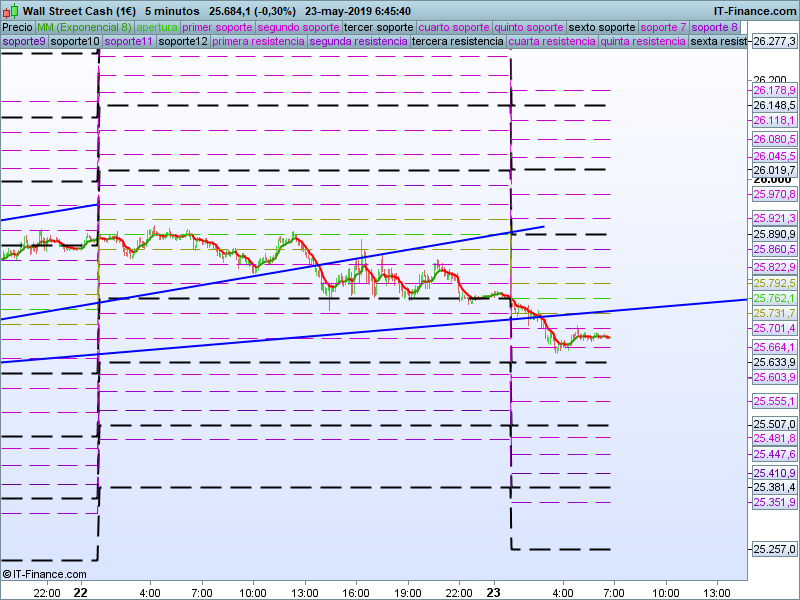Click the 5 minutos timeframe text
800x600 pixels.
tap(172, 11)
